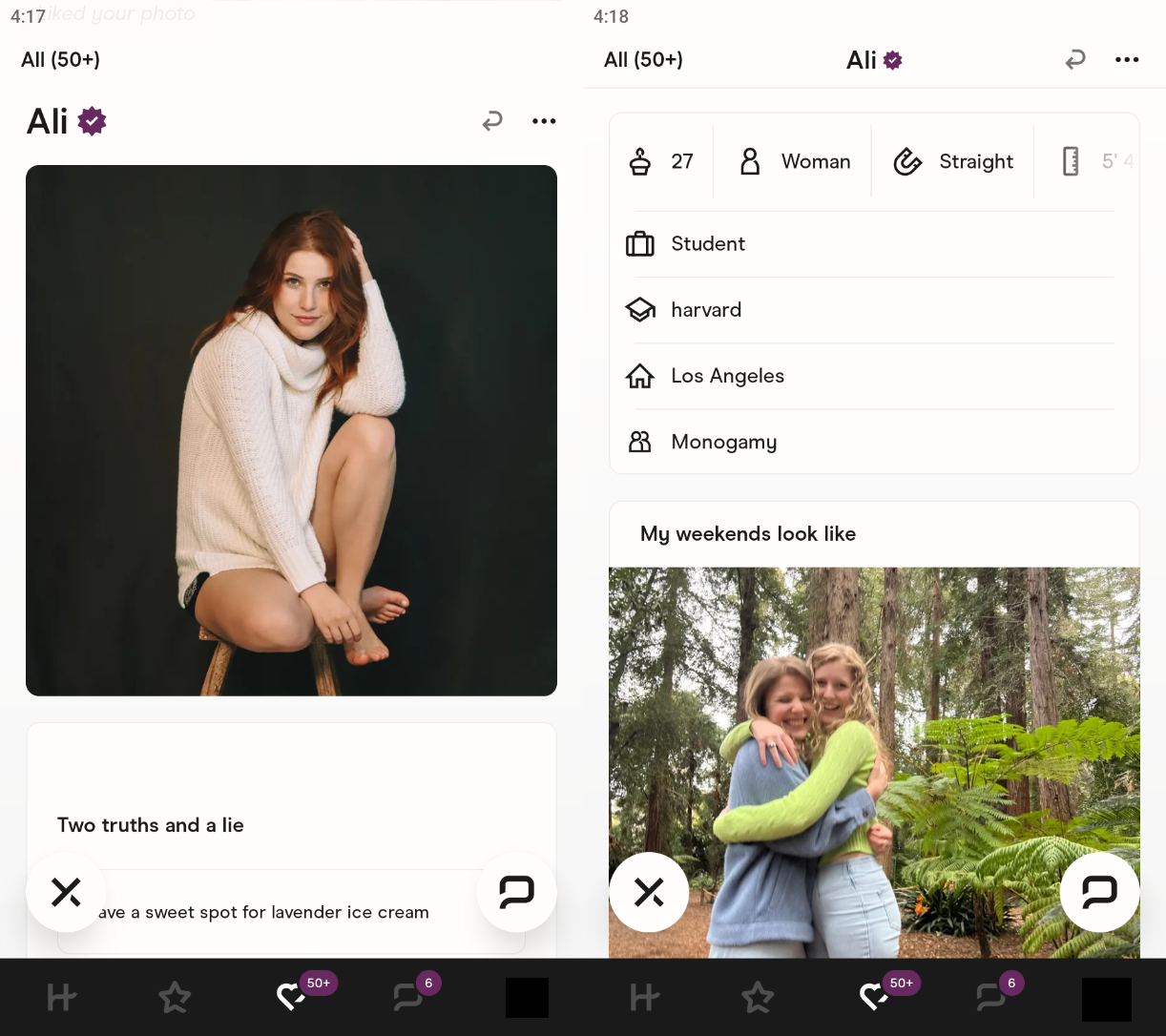Open Likes heart tab on left screen

[292, 997]
